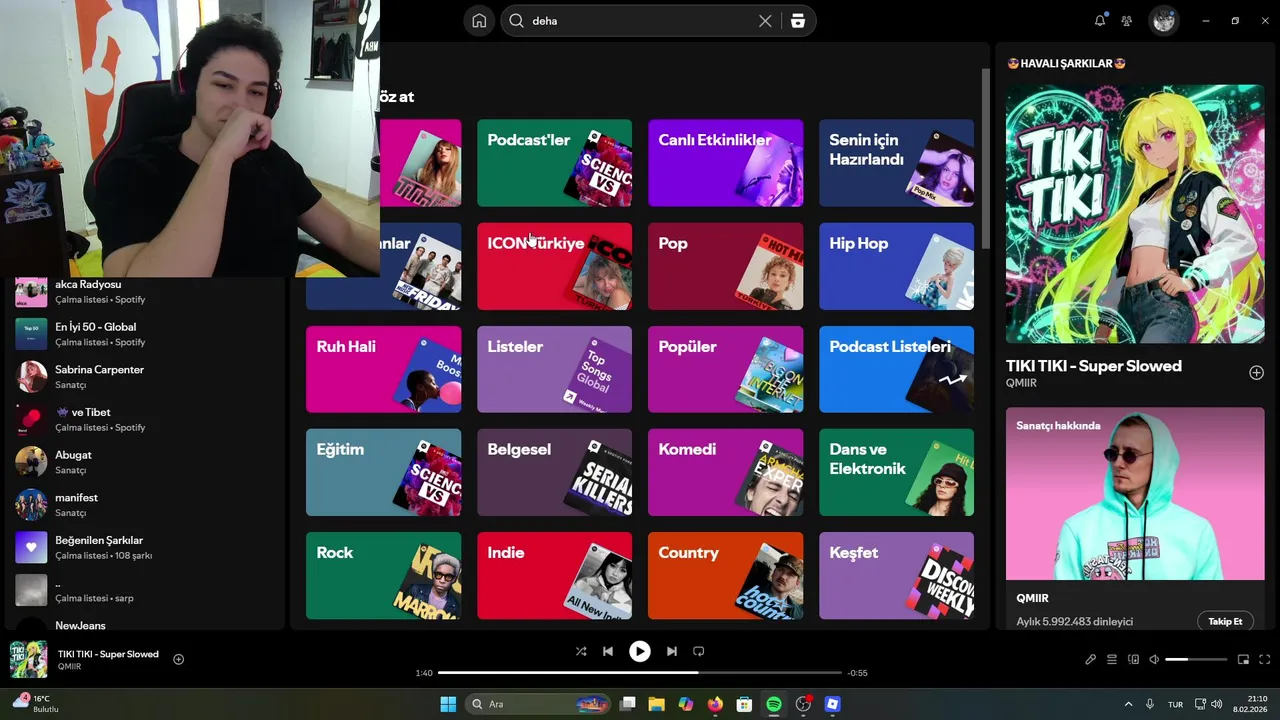1280x720 pixels.
Task: Open the Indie category
Action: tap(554, 575)
